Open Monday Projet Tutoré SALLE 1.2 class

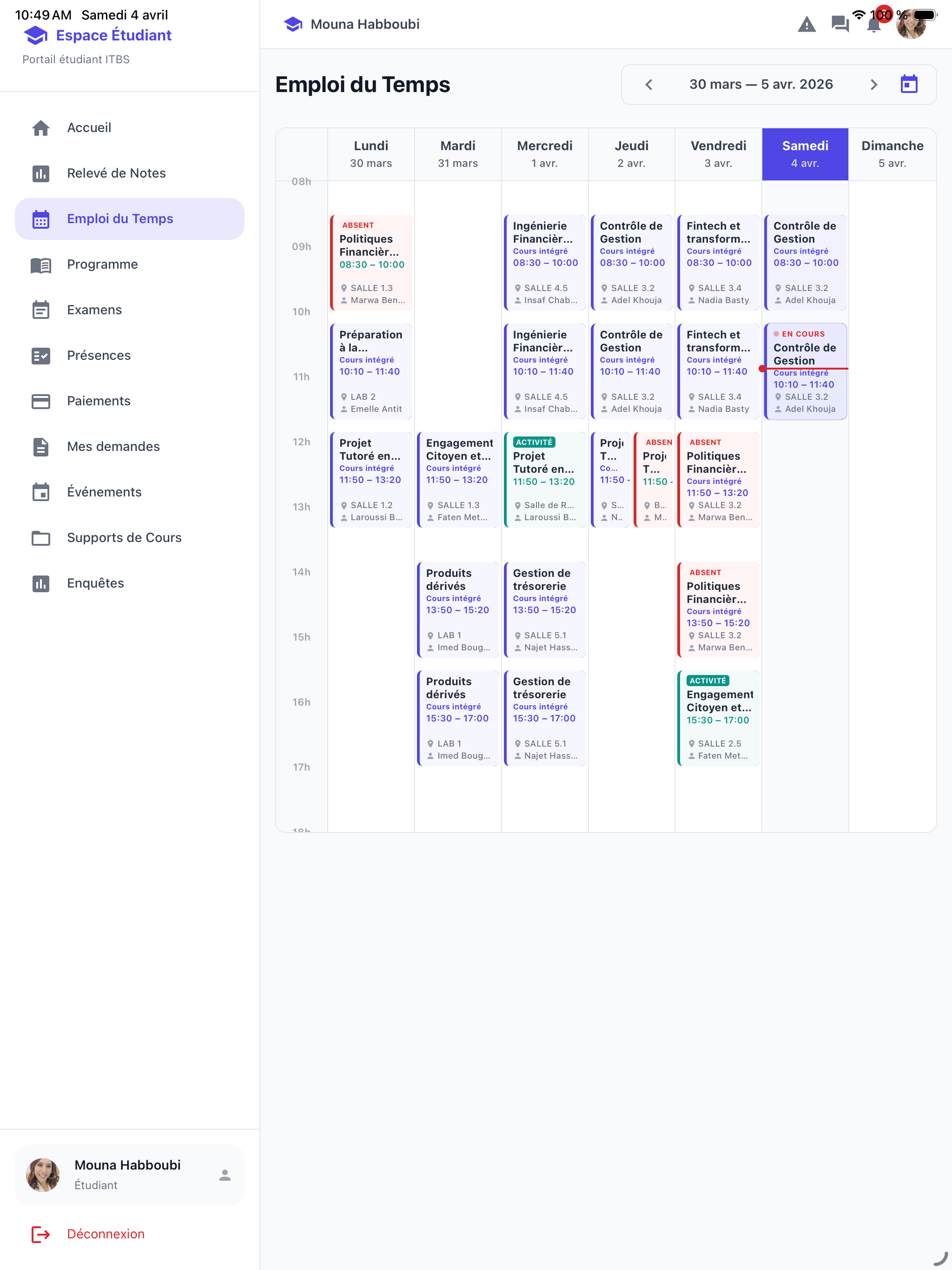click(371, 480)
